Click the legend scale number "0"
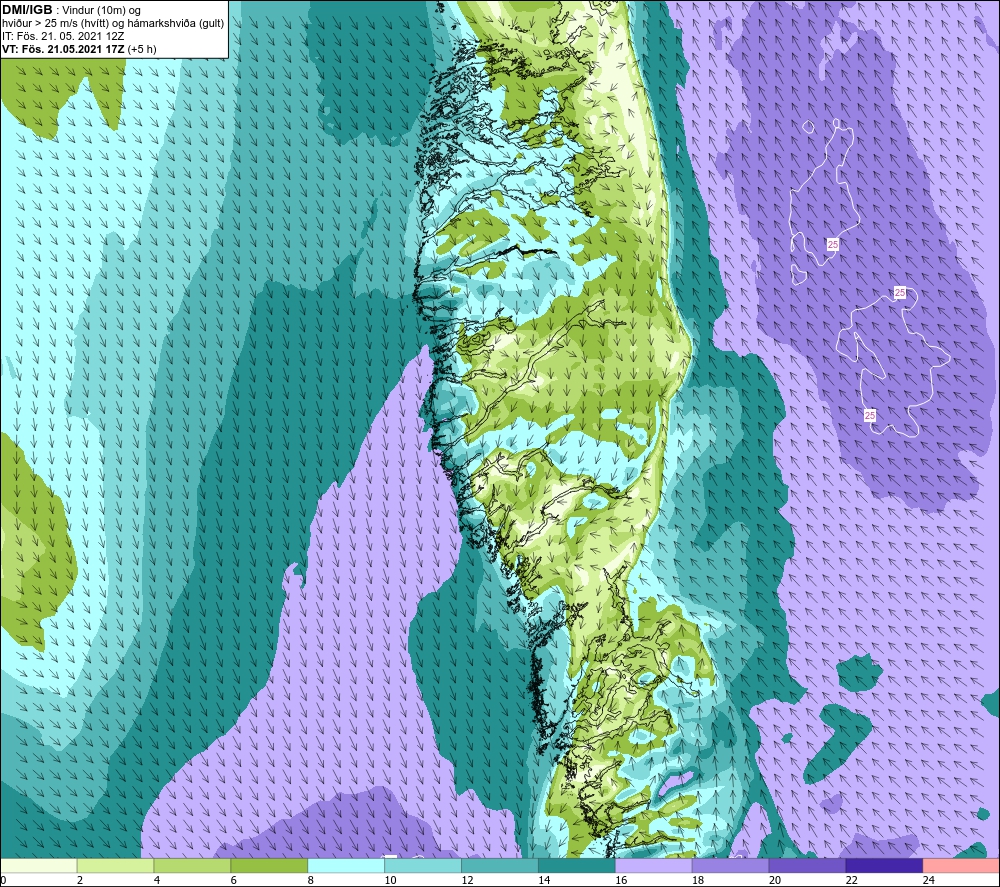This screenshot has height=887, width=1000. pos(3,880)
